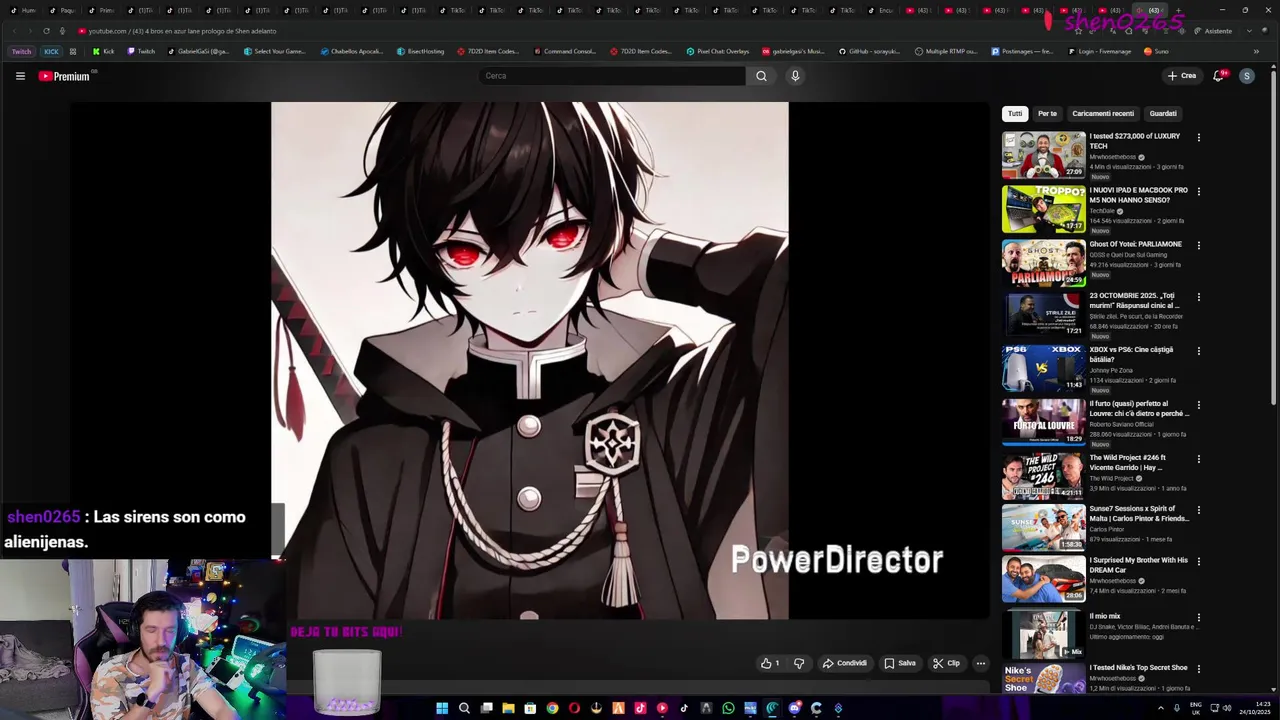
Task: Open Task View on the taskbar
Action: pyautogui.click(x=486, y=708)
